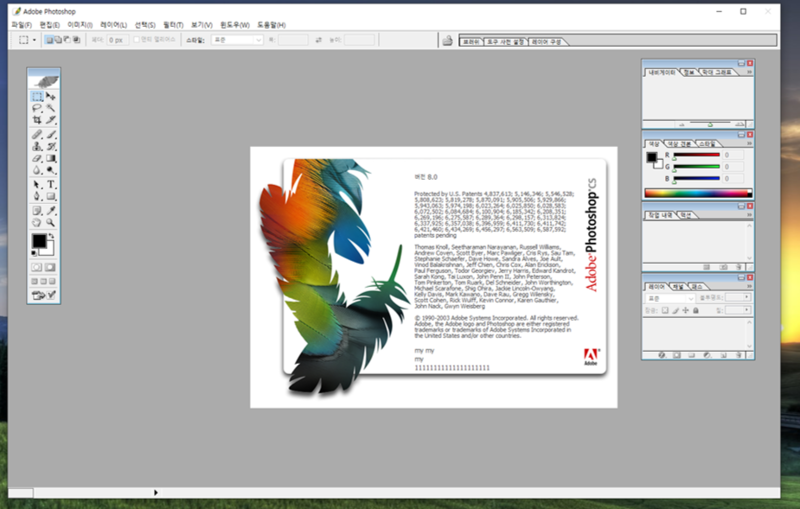800x509 pixels.
Task: Open the 파일(F) menu
Action: 21,25
